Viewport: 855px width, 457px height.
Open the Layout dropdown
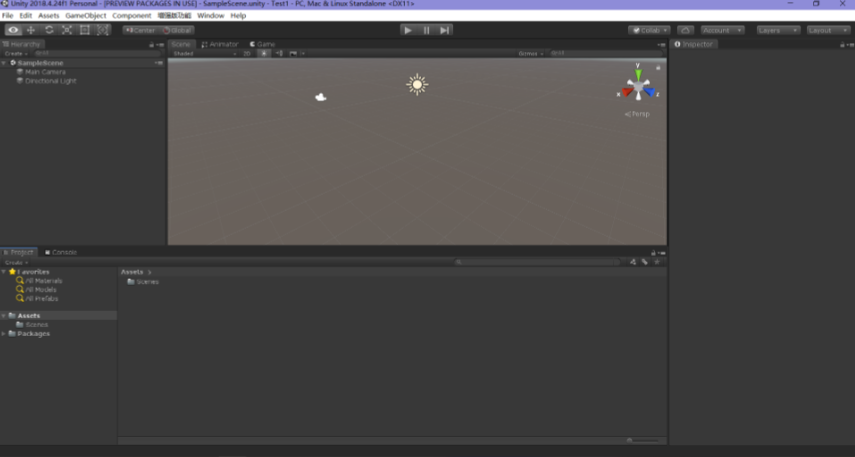[828, 30]
